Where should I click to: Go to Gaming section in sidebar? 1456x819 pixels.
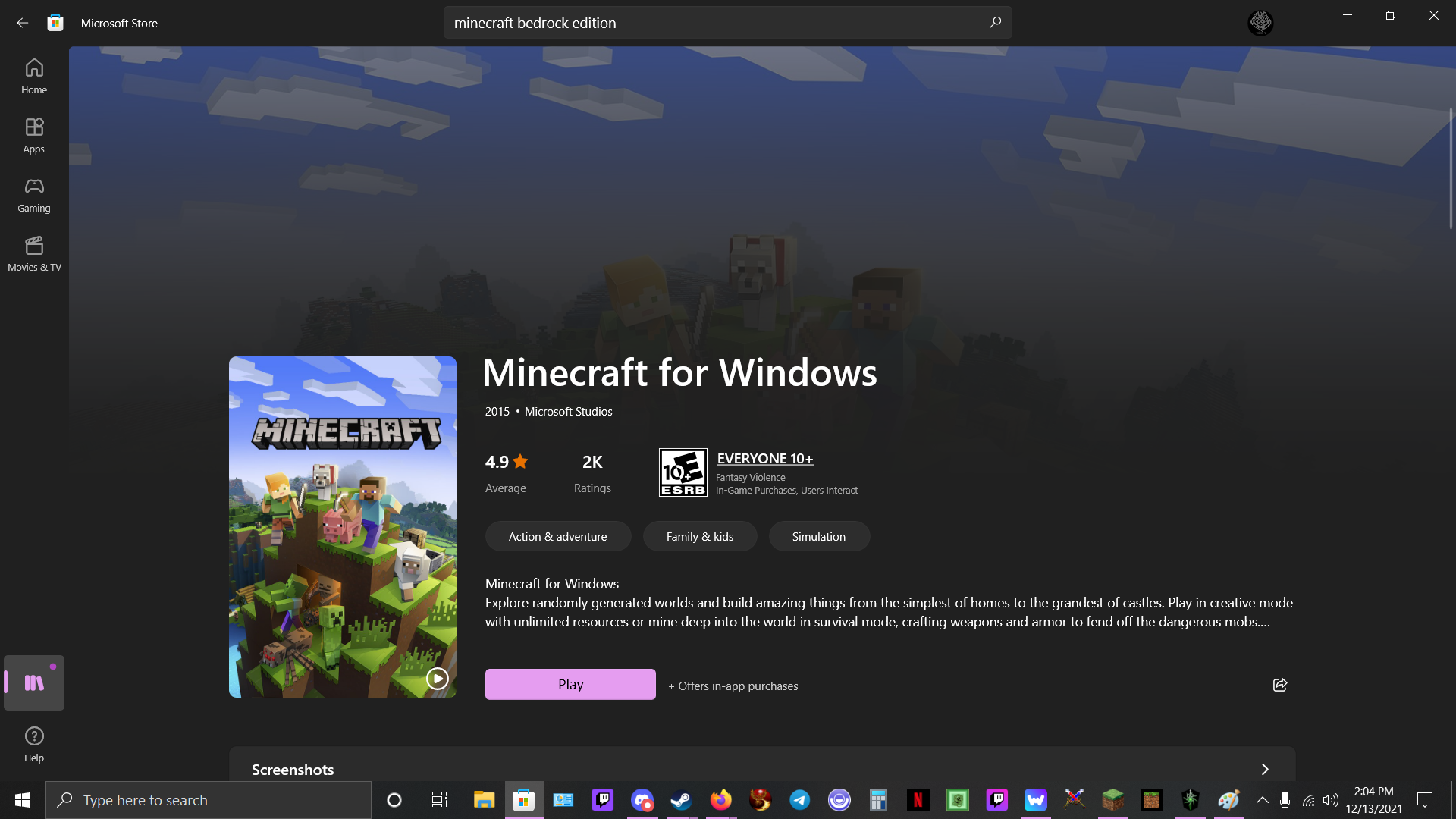[x=34, y=195]
